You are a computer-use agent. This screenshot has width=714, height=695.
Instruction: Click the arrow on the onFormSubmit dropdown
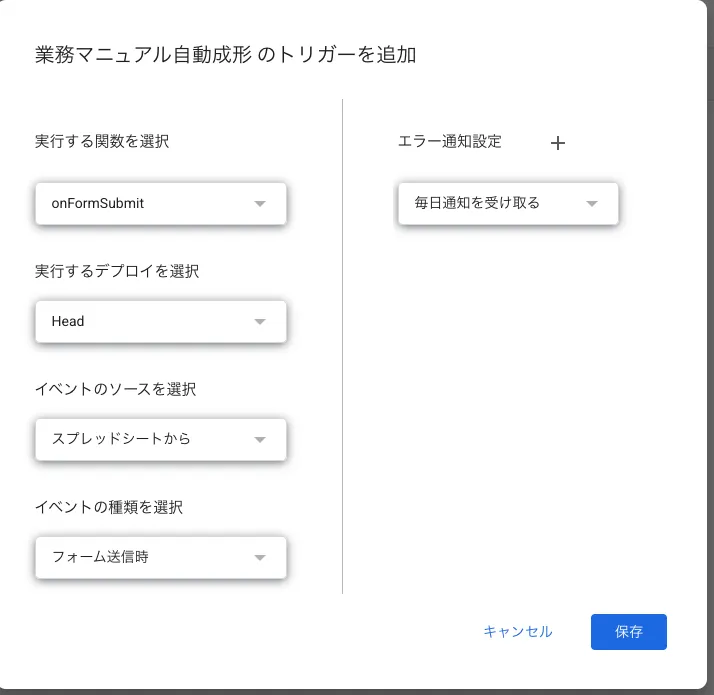(x=260, y=204)
